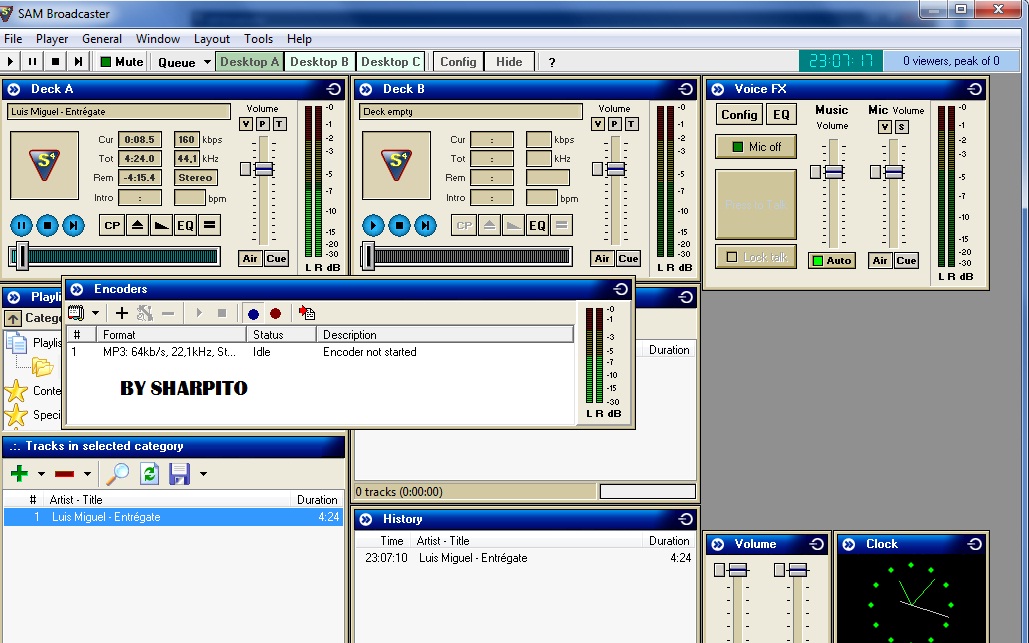Add a new encoder with plus icon
Screen dimensions: 1029x643
tap(121, 313)
